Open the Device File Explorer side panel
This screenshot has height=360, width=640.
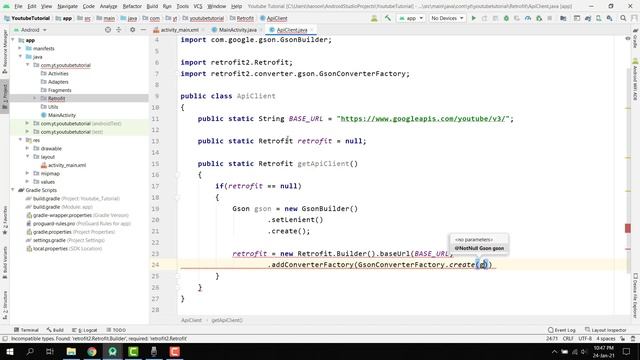tap(635, 295)
